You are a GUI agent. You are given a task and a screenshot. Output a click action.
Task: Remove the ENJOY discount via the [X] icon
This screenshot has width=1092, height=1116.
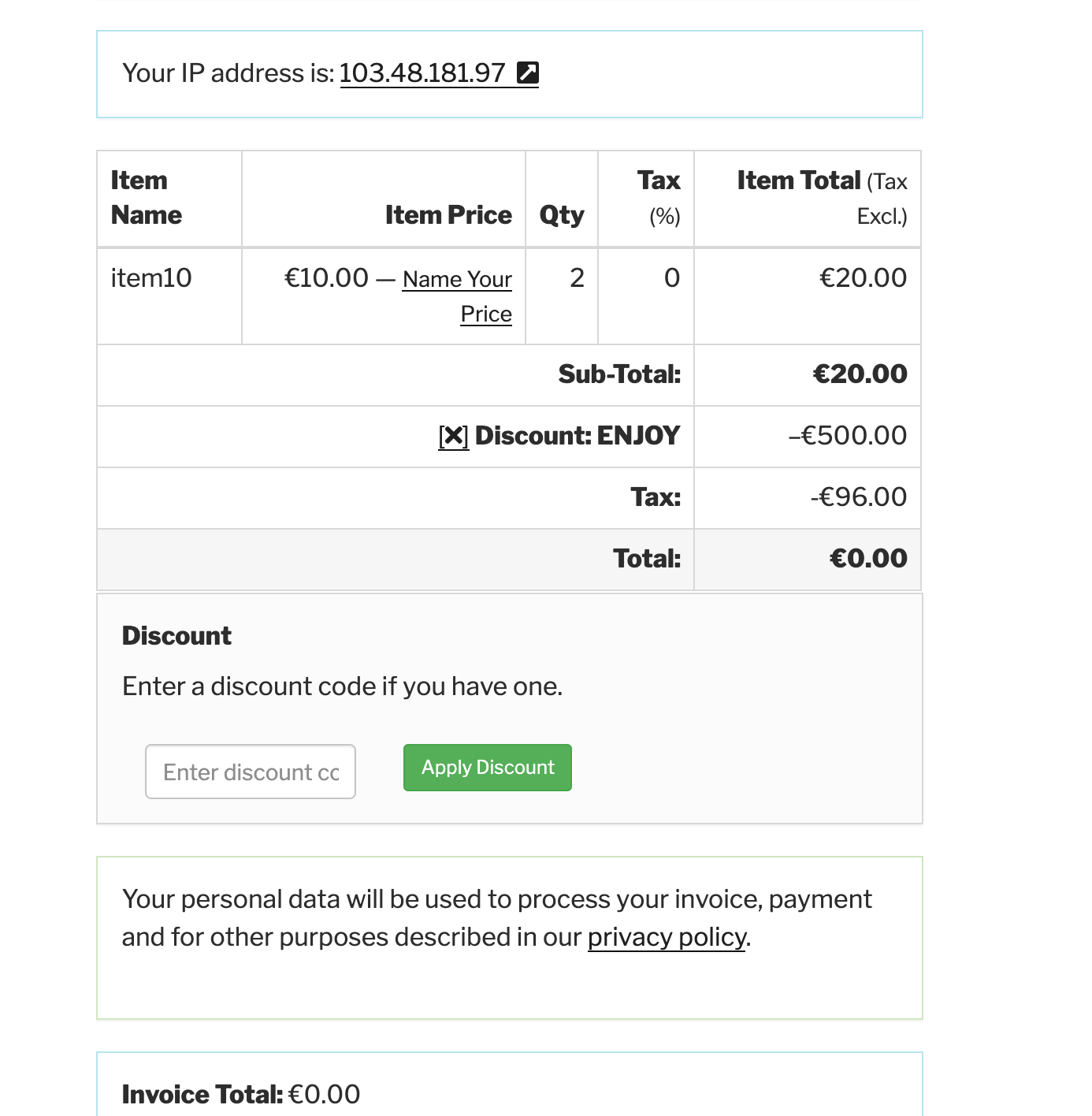453,435
